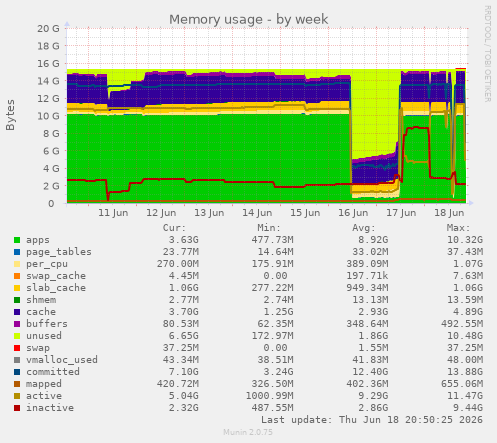
Task: Click the 'cache' legend label
Action: pyautogui.click(x=41, y=312)
